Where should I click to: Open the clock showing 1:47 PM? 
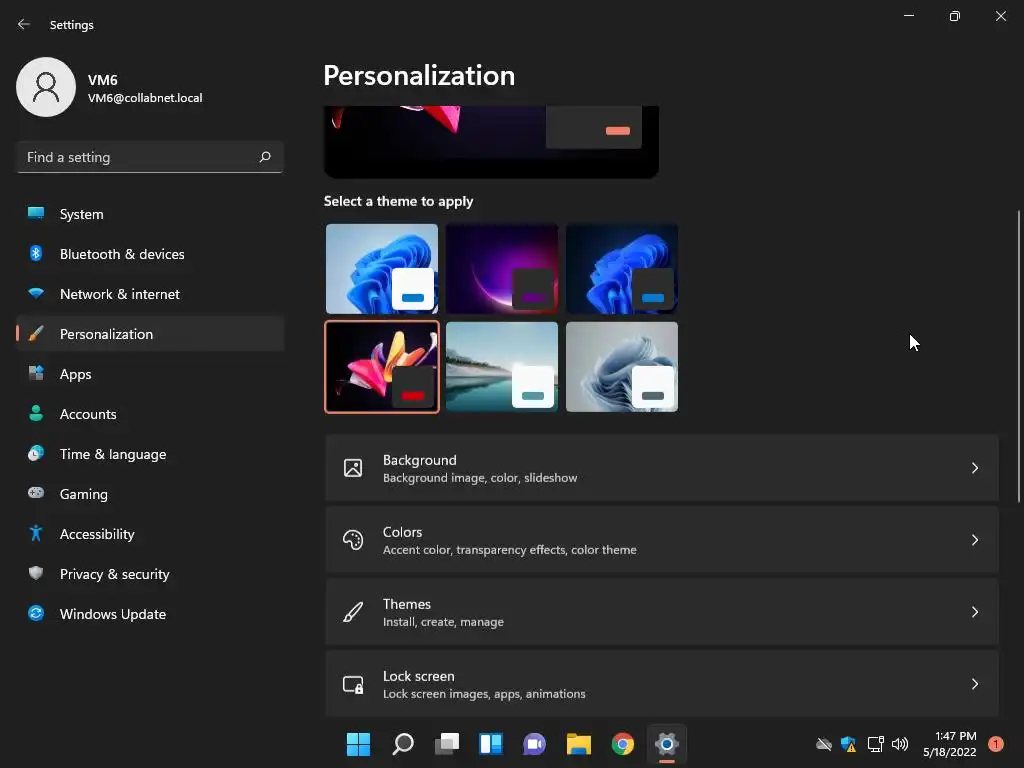pos(950,744)
